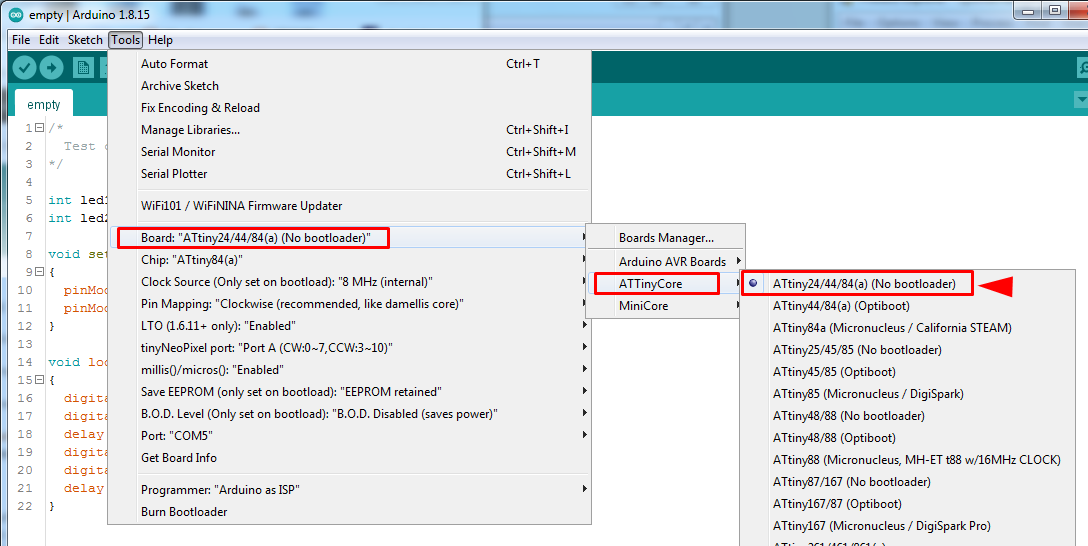Click the New sketch toolbar icon

click(x=83, y=67)
